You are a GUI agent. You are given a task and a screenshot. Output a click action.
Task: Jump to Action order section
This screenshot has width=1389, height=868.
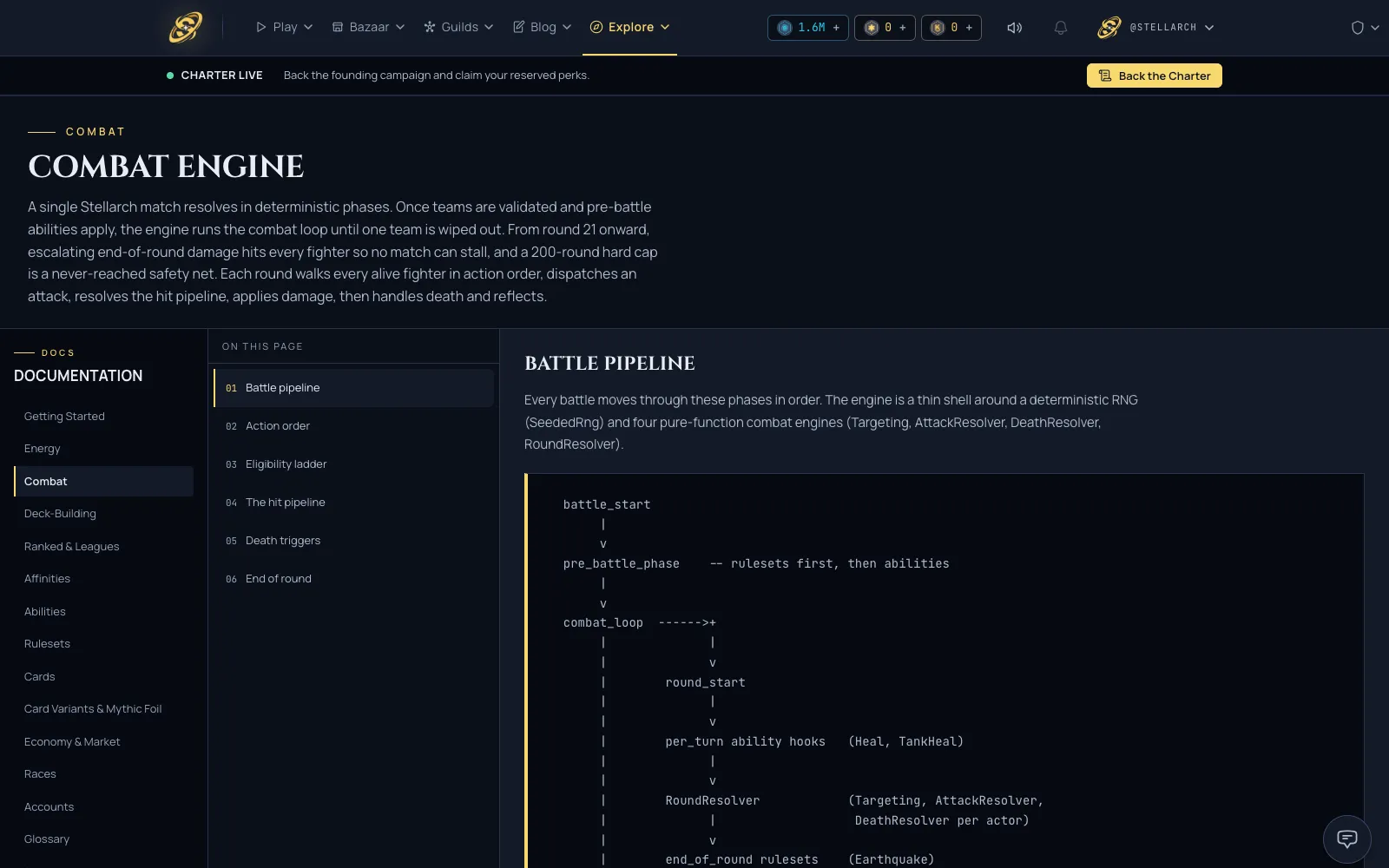[x=353, y=426]
